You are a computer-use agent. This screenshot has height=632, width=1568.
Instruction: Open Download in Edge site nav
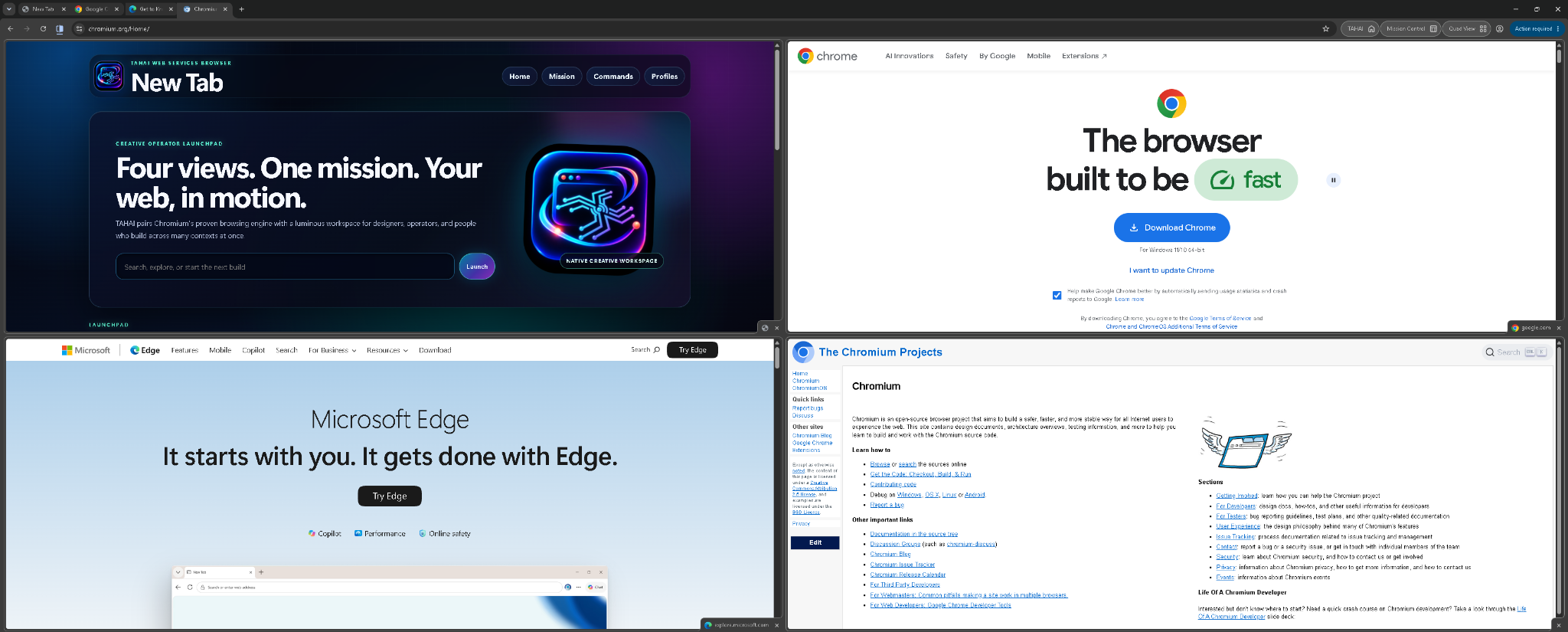(435, 350)
